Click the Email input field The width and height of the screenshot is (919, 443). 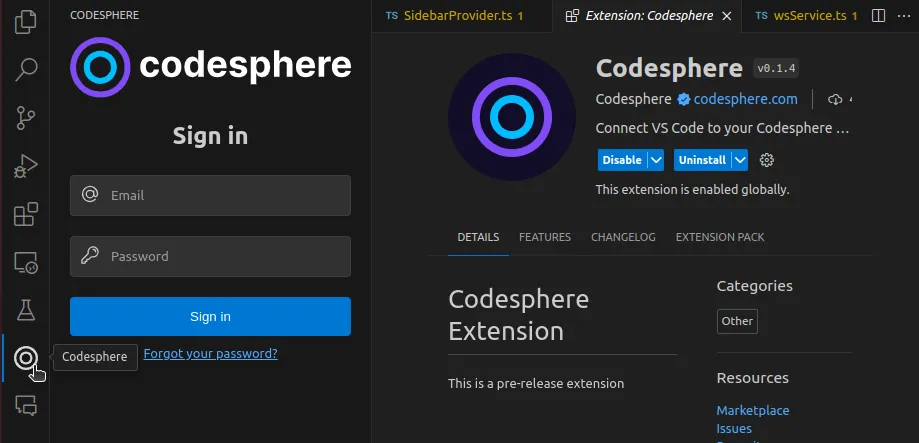point(210,195)
